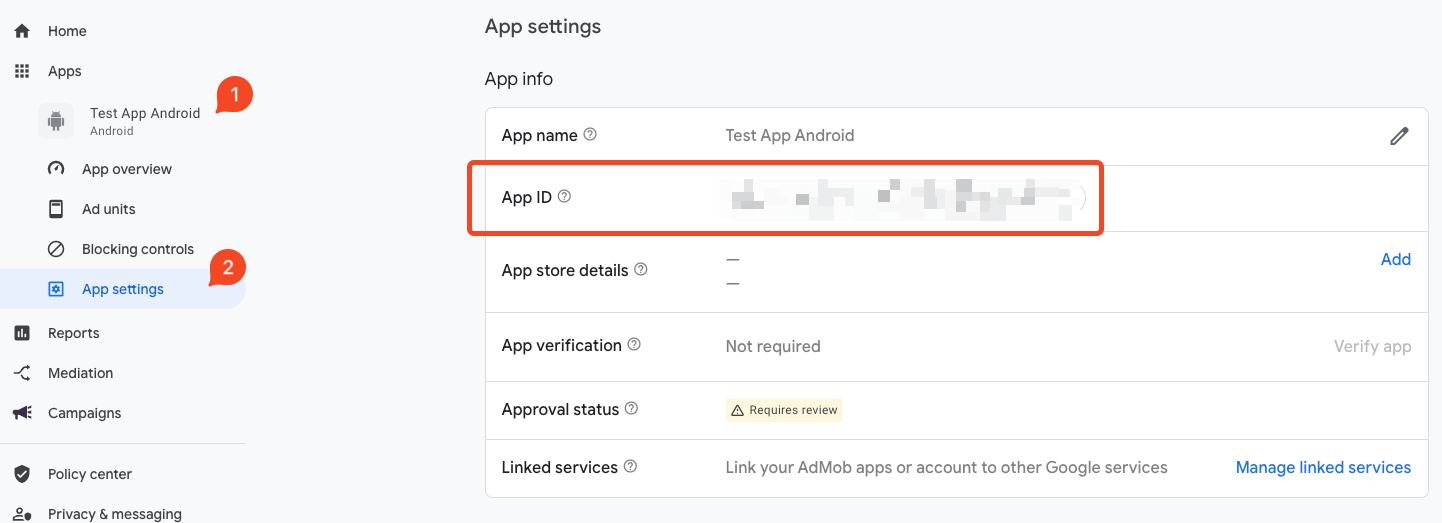Click the App settings gear icon
Viewport: 1442px width, 523px height.
click(x=56, y=289)
